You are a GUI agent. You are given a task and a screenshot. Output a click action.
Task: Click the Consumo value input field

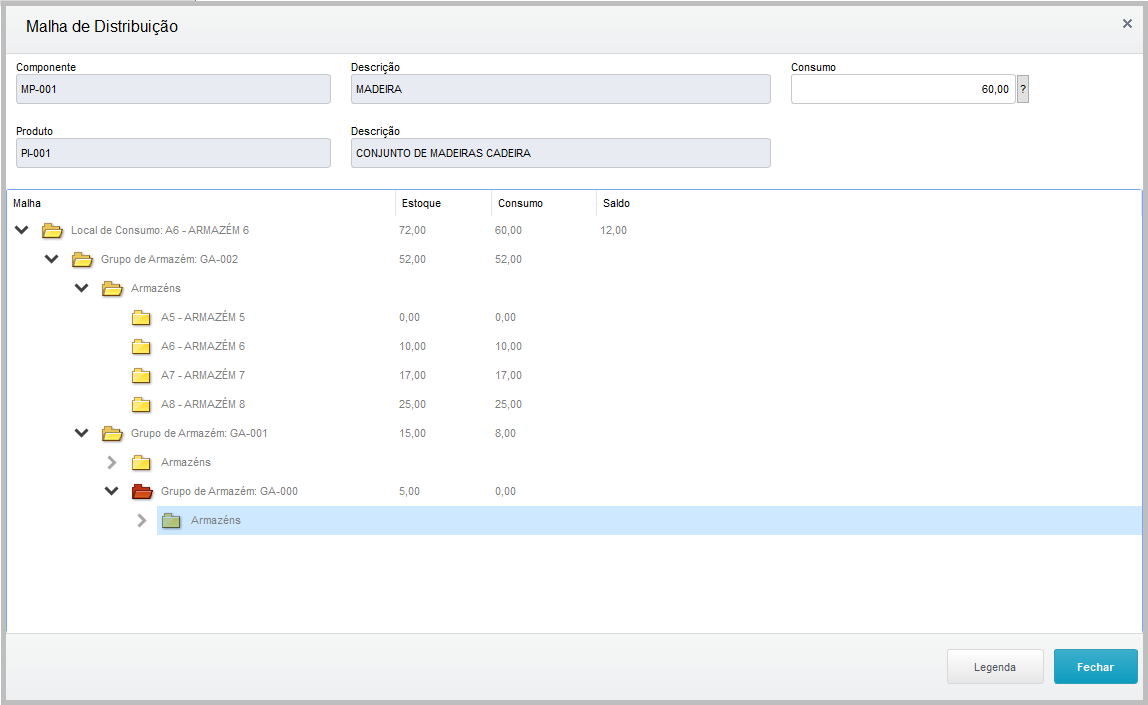[x=902, y=89]
